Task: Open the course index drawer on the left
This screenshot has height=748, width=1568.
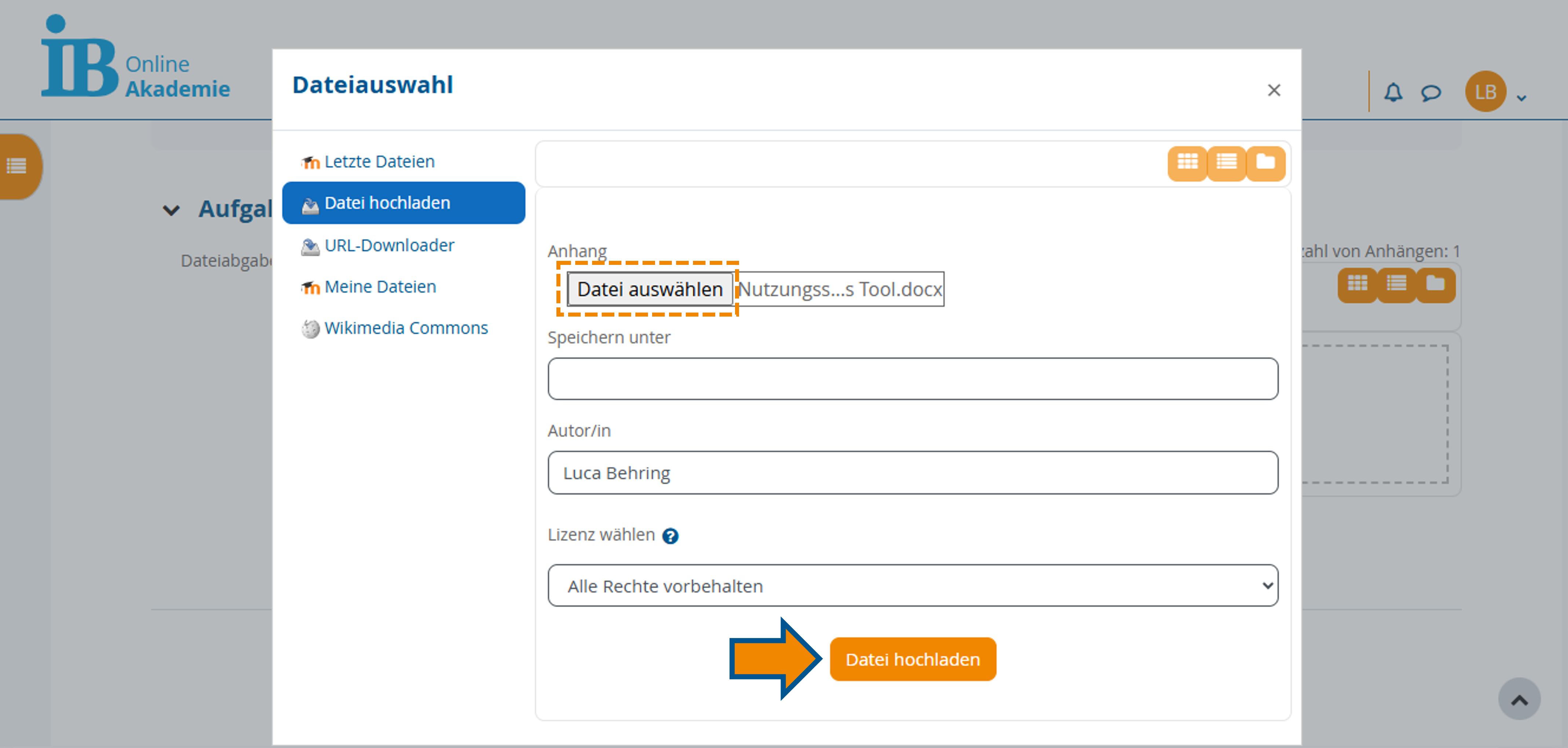Action: [x=17, y=165]
